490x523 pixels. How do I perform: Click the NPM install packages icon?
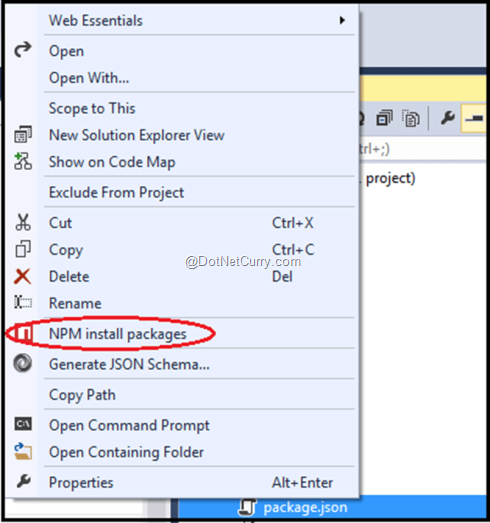point(24,333)
